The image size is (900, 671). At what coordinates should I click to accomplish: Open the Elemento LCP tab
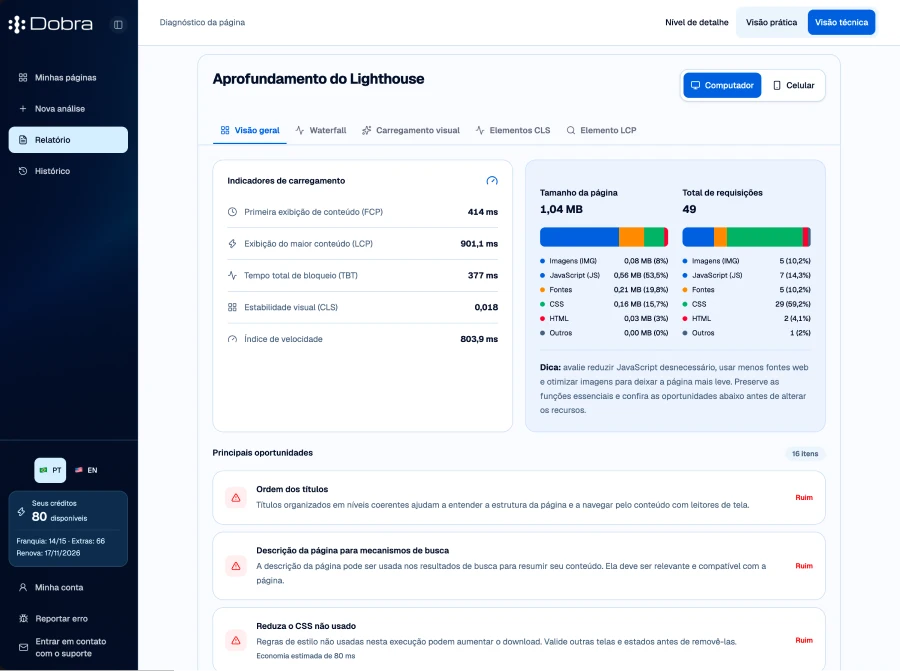[601, 130]
